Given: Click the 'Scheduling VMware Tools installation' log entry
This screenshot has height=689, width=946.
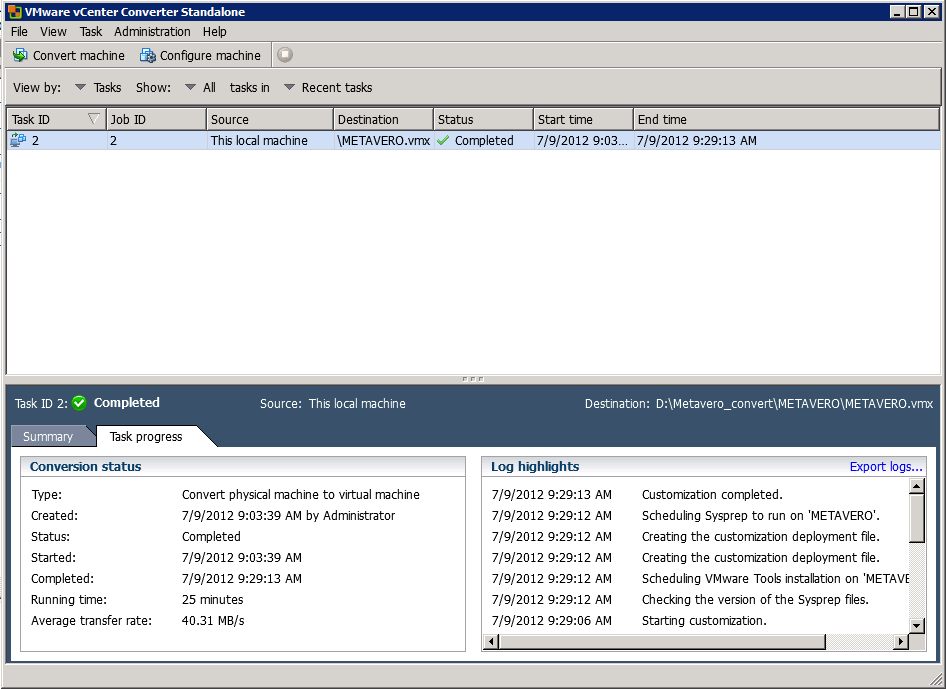Looking at the screenshot, I should (775, 579).
